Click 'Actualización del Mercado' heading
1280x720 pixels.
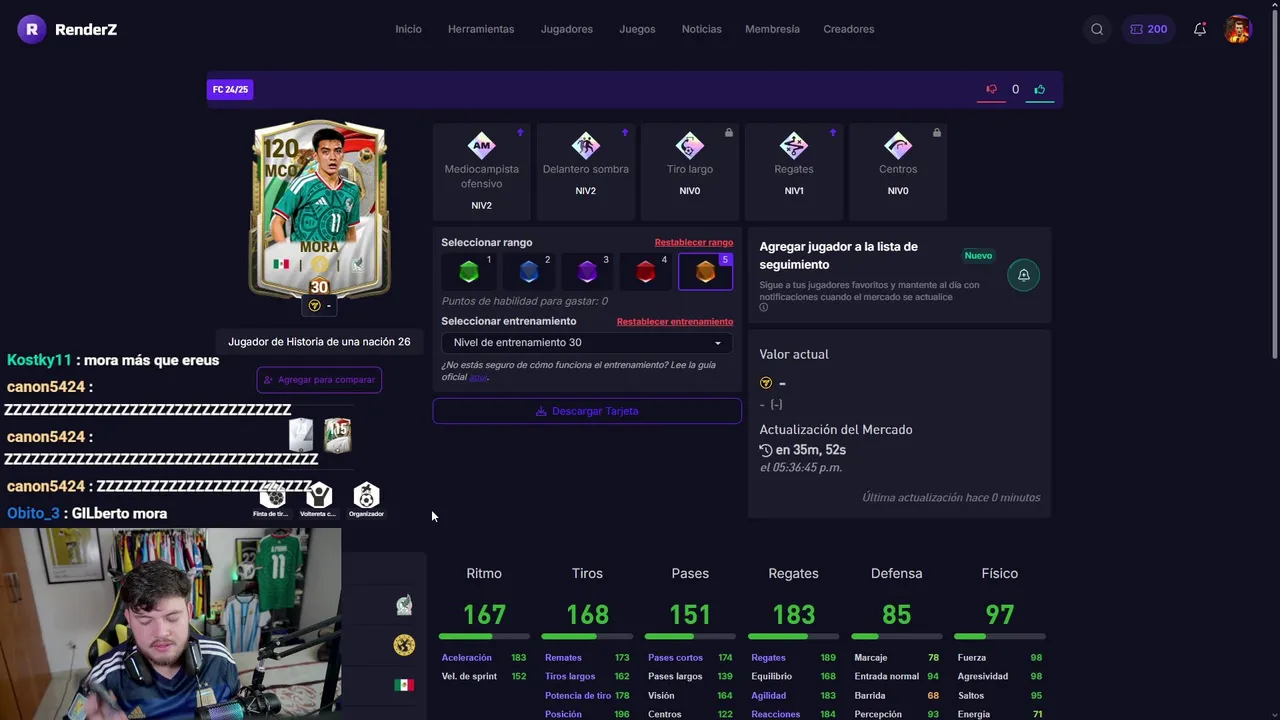pyautogui.click(x=836, y=429)
